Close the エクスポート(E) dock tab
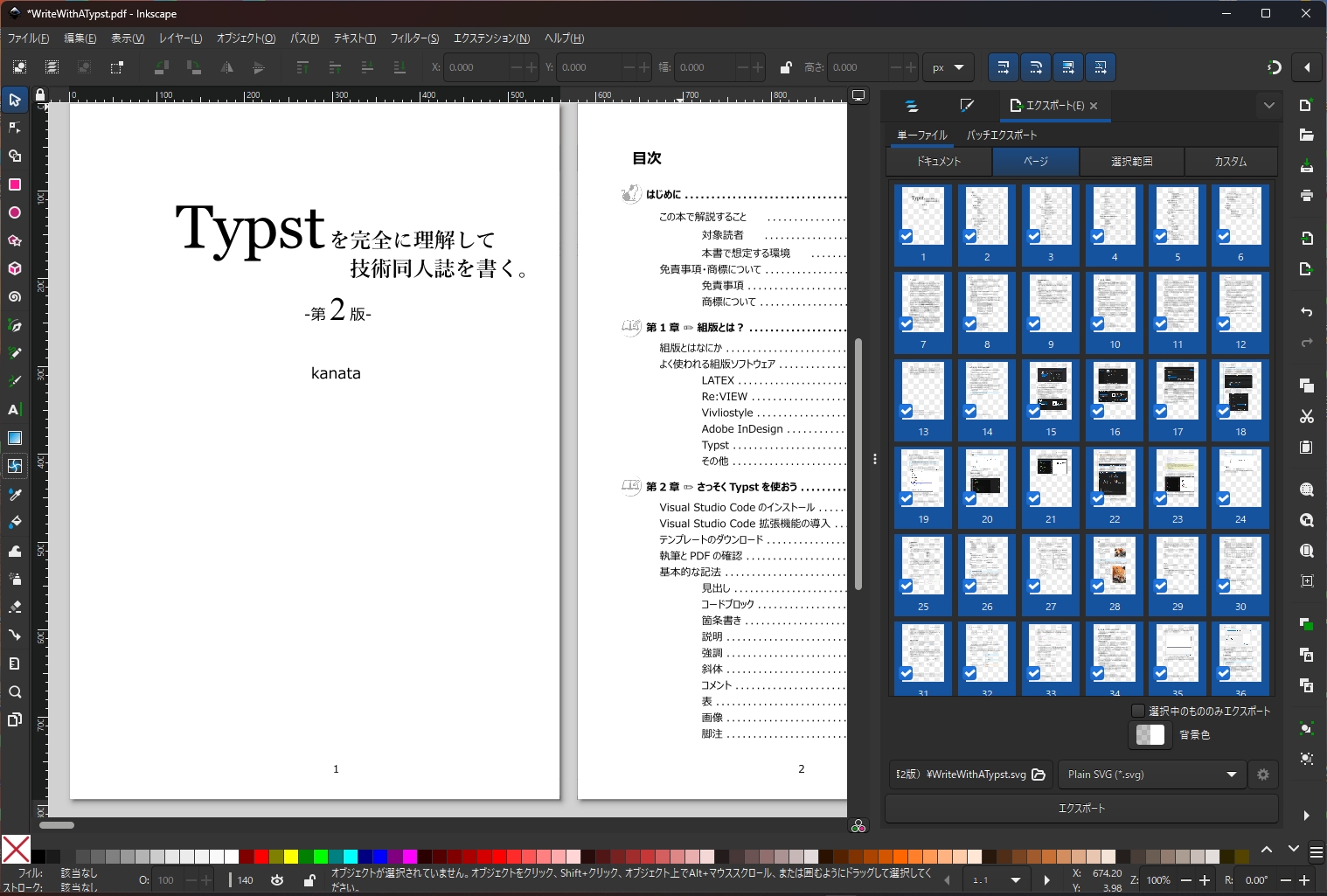Viewport: 1327px width, 896px height. click(1093, 106)
